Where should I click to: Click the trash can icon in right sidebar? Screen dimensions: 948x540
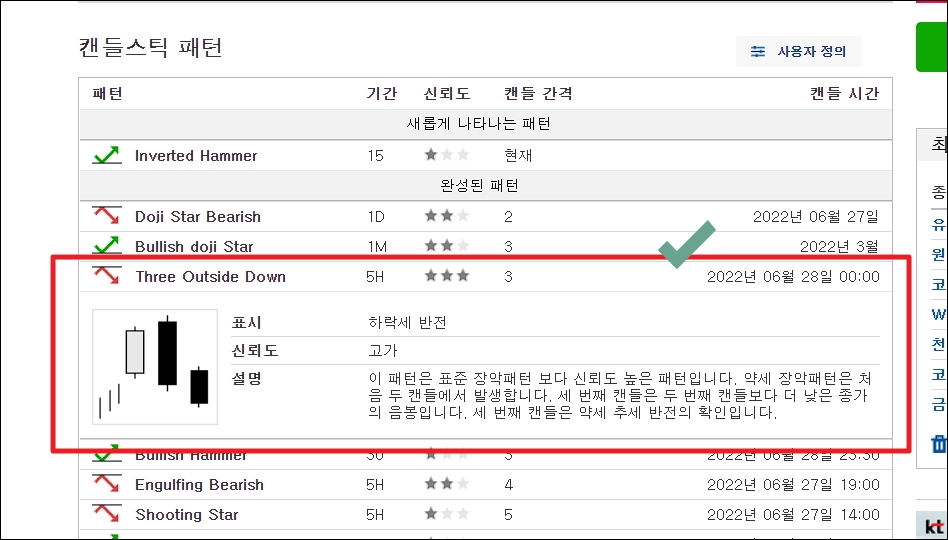[939, 443]
